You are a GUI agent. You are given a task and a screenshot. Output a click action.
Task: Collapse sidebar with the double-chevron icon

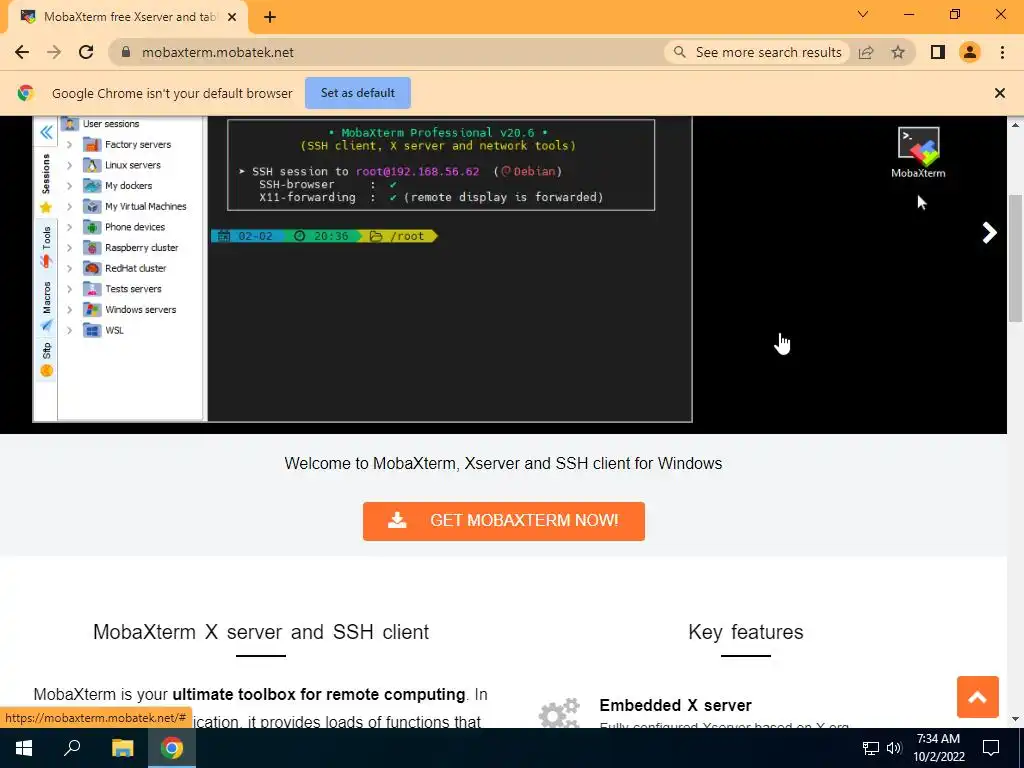[x=46, y=133]
